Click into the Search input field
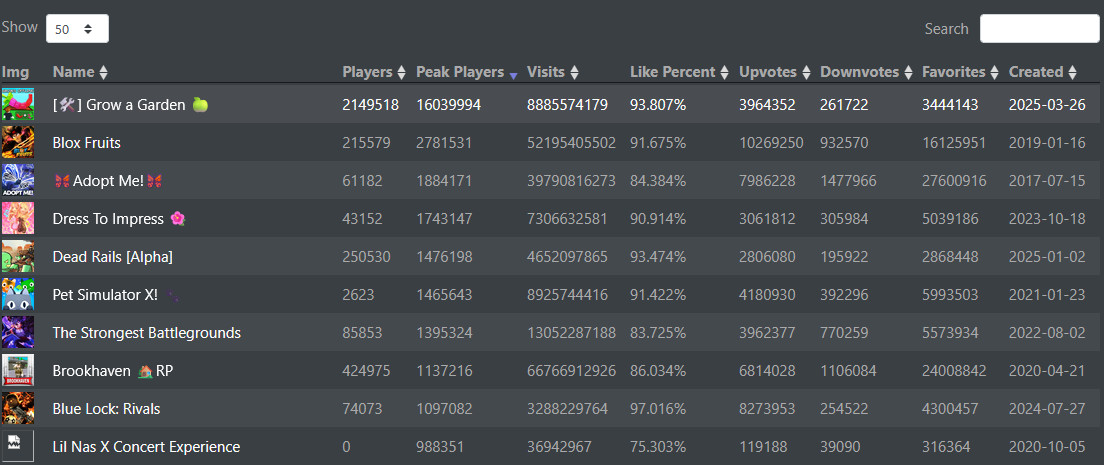 pyautogui.click(x=1039, y=29)
